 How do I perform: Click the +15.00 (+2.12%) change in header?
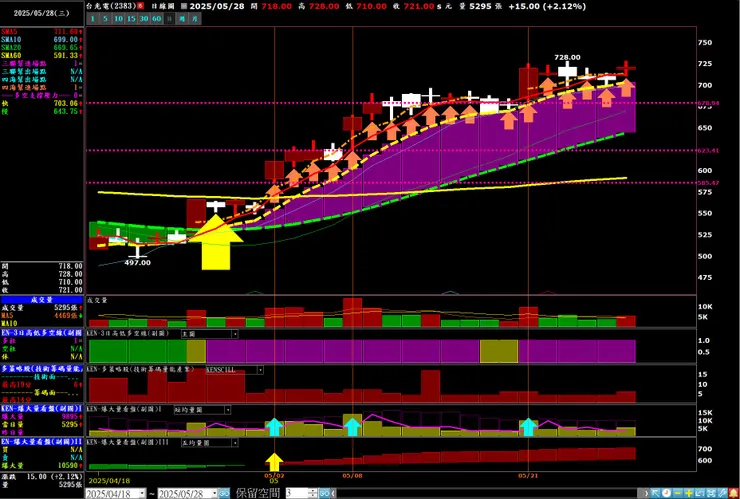[x=547, y=6]
